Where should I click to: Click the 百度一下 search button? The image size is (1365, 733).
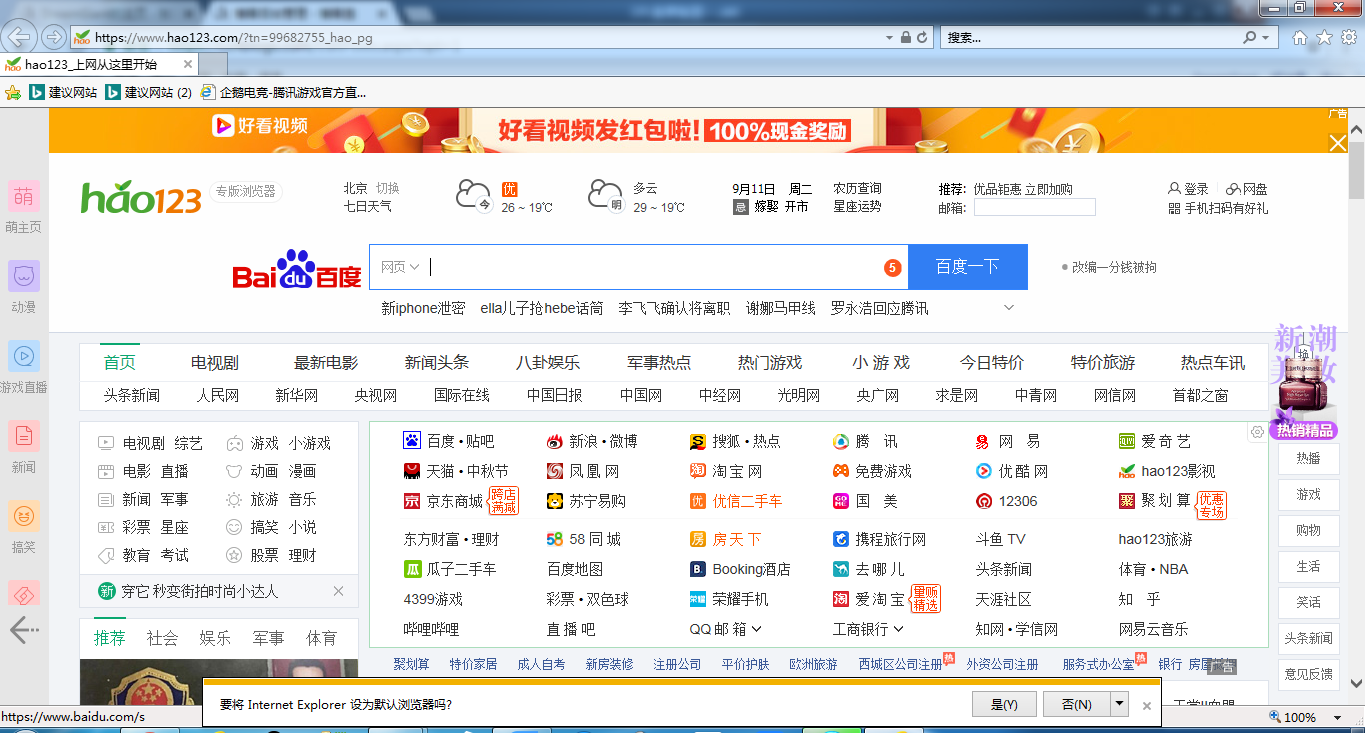pos(968,267)
